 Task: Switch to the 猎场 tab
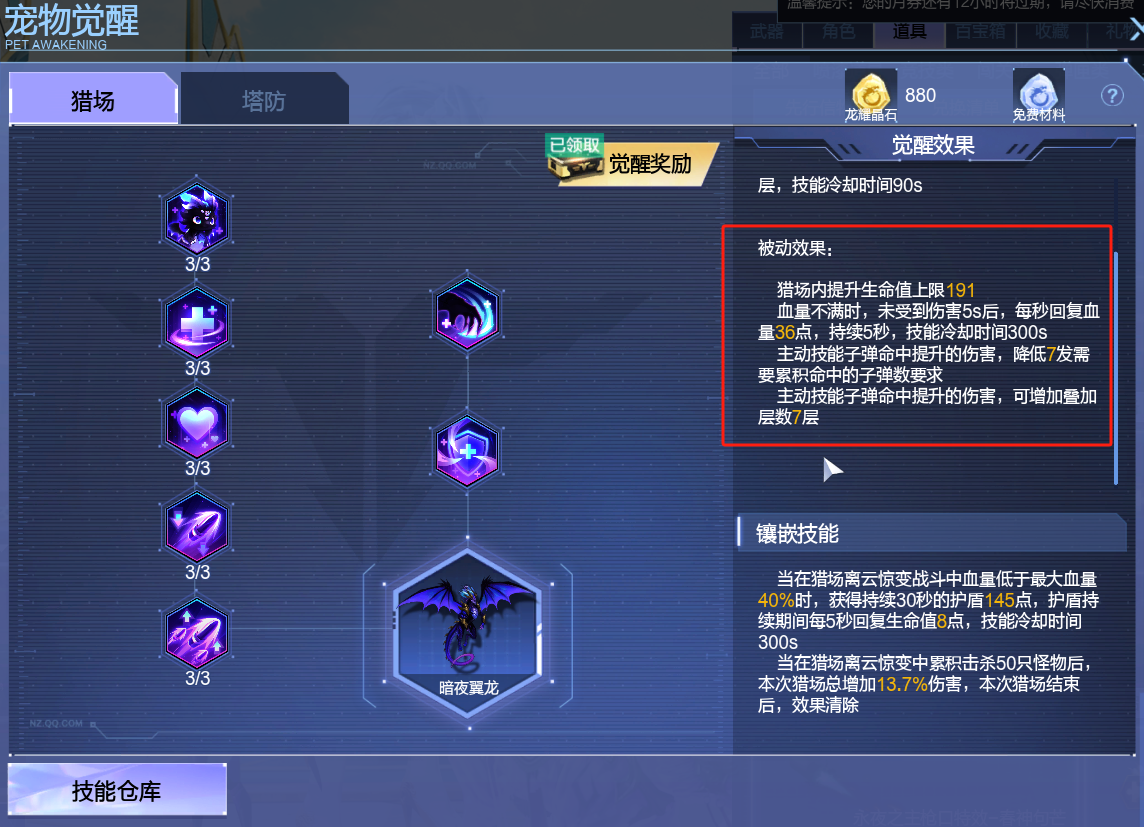click(x=93, y=99)
